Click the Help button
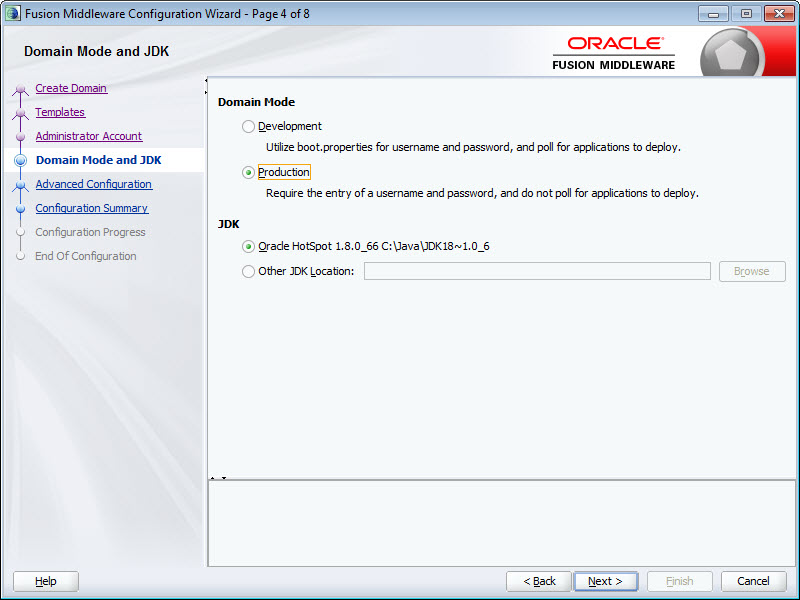This screenshot has height=600, width=800. point(46,581)
